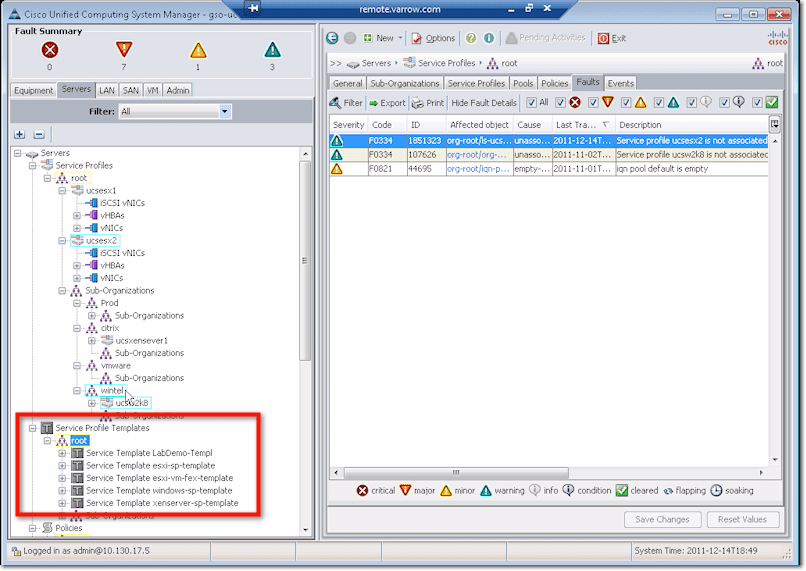The width and height of the screenshot is (806, 571).
Task: Click the navigation tree vertical scrollbar
Action: (x=305, y=261)
